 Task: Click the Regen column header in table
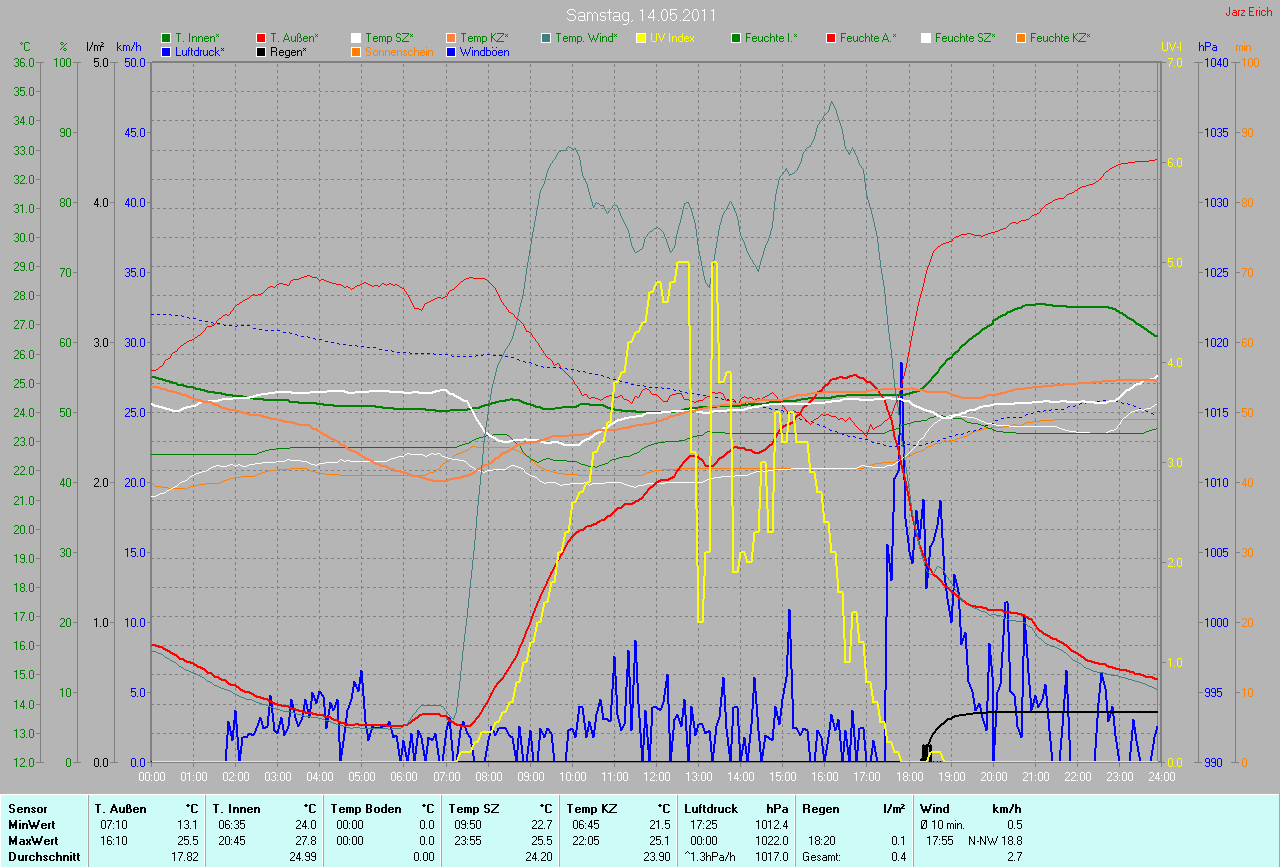(x=819, y=809)
